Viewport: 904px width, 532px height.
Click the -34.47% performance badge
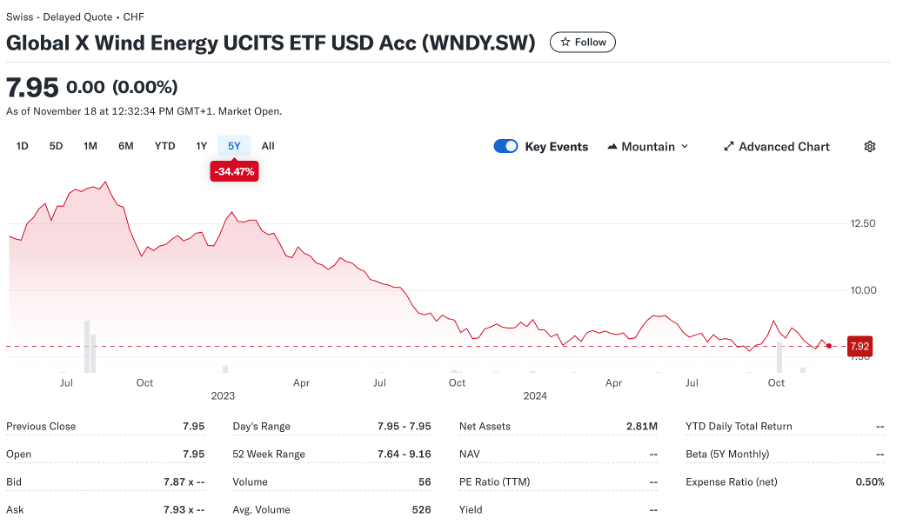coord(234,172)
